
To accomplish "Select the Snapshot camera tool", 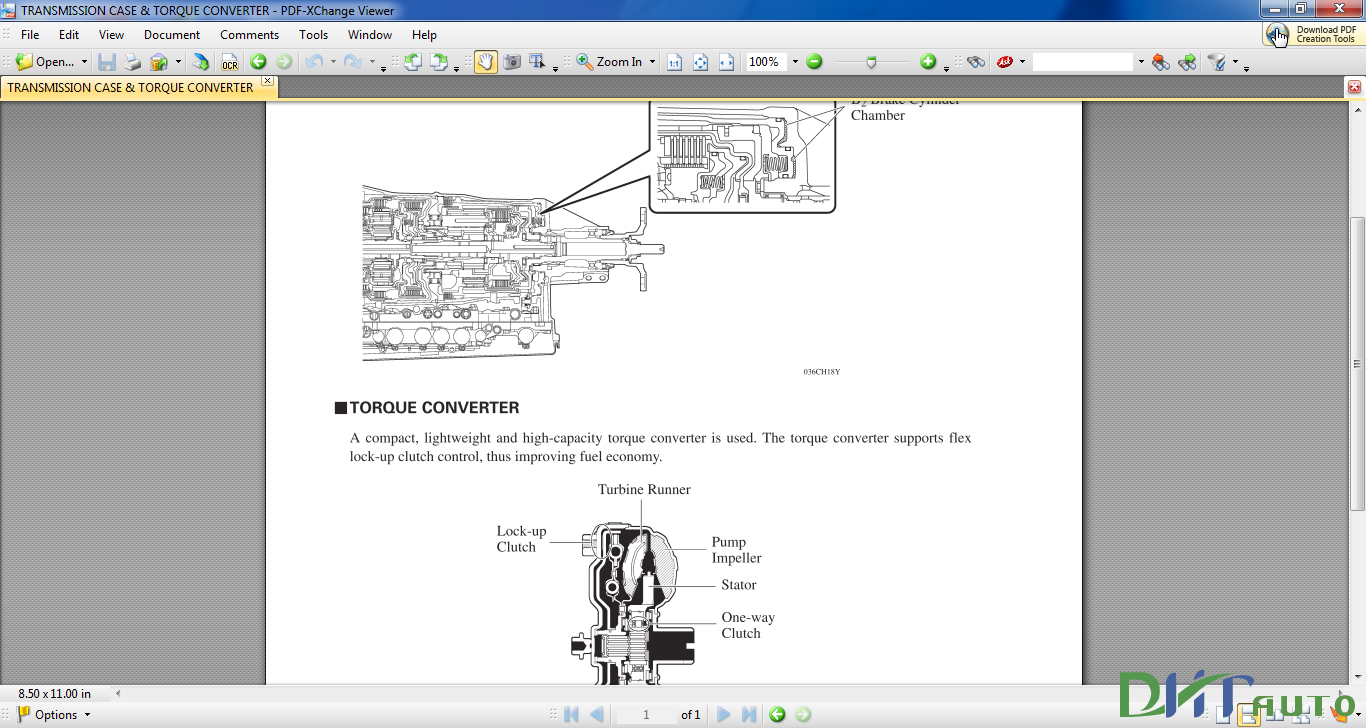I will [x=512, y=62].
